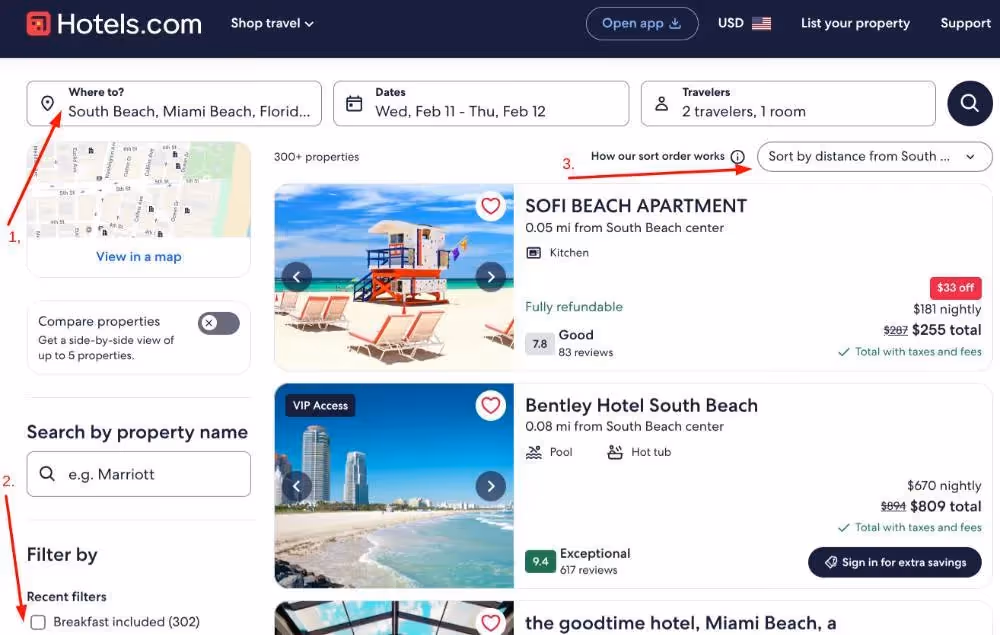The height and width of the screenshot is (635, 1000).
Task: Click the Hot tub amenity icon
Action: tap(615, 453)
